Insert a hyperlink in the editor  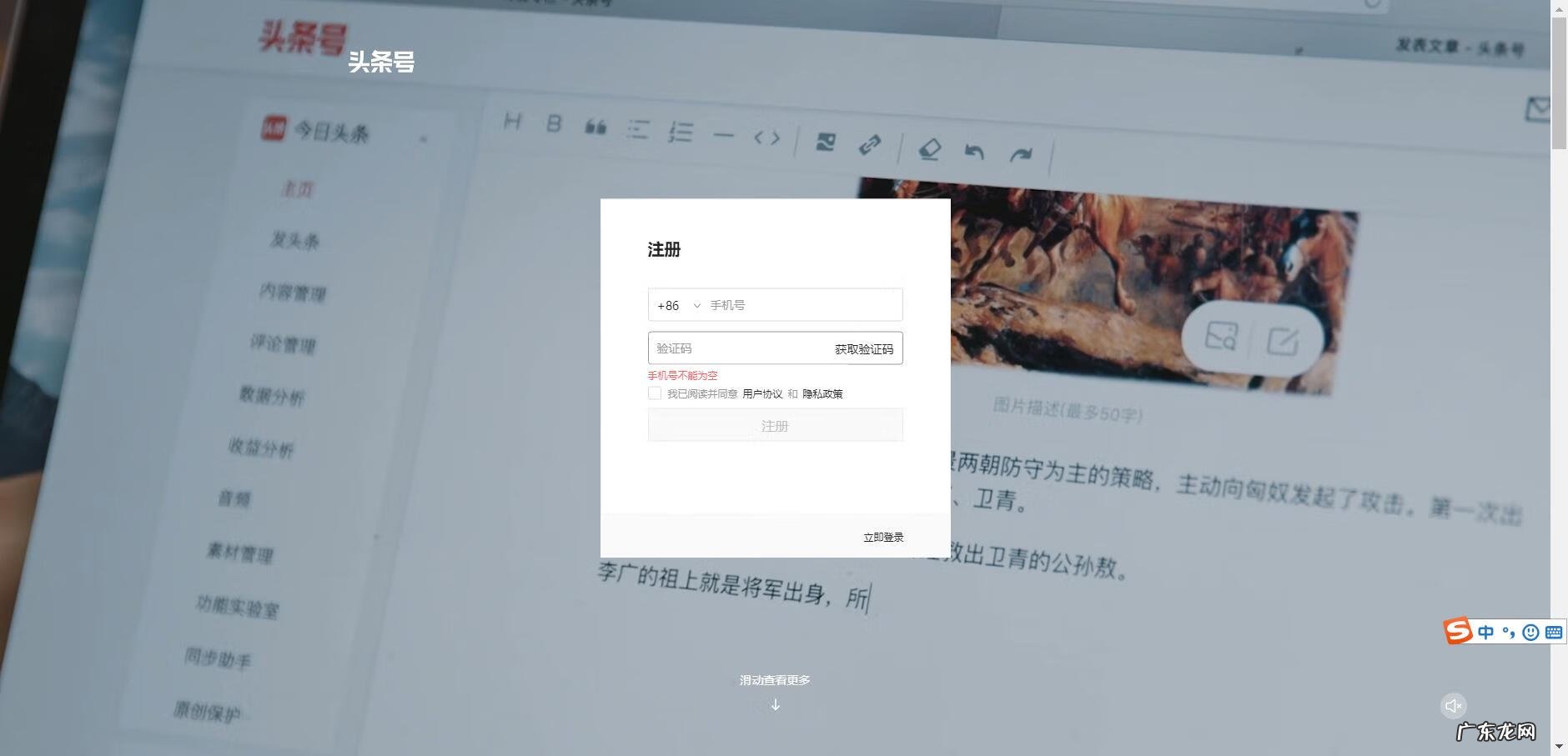point(871,145)
